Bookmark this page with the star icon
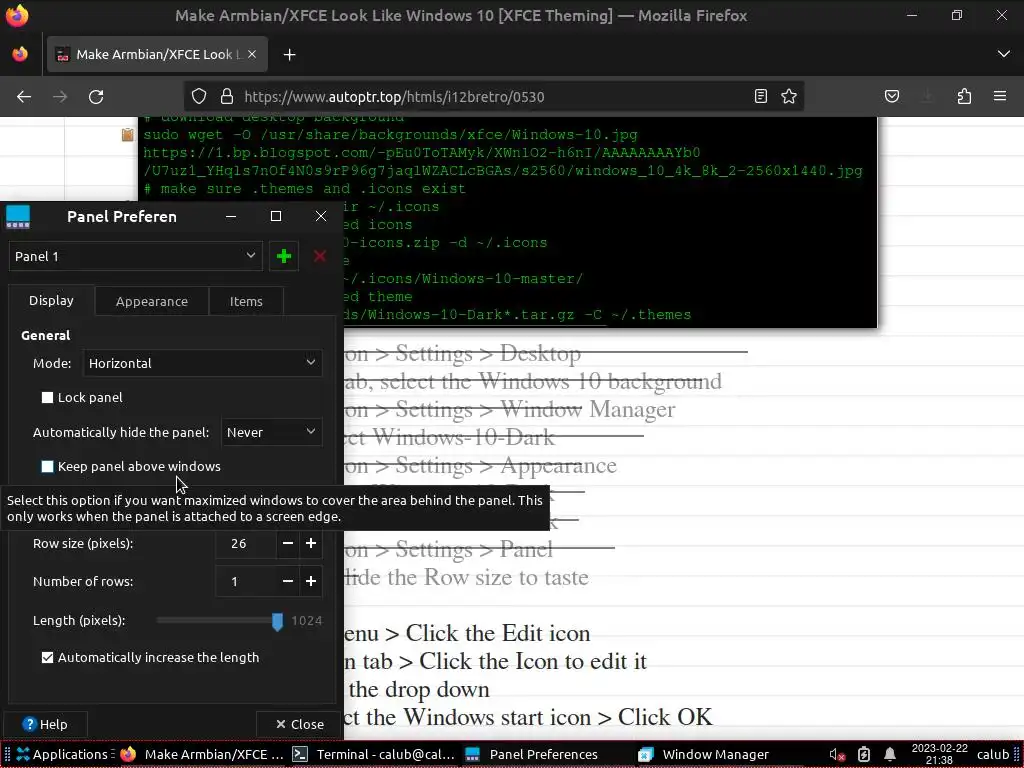Image resolution: width=1024 pixels, height=768 pixels. pos(789,97)
